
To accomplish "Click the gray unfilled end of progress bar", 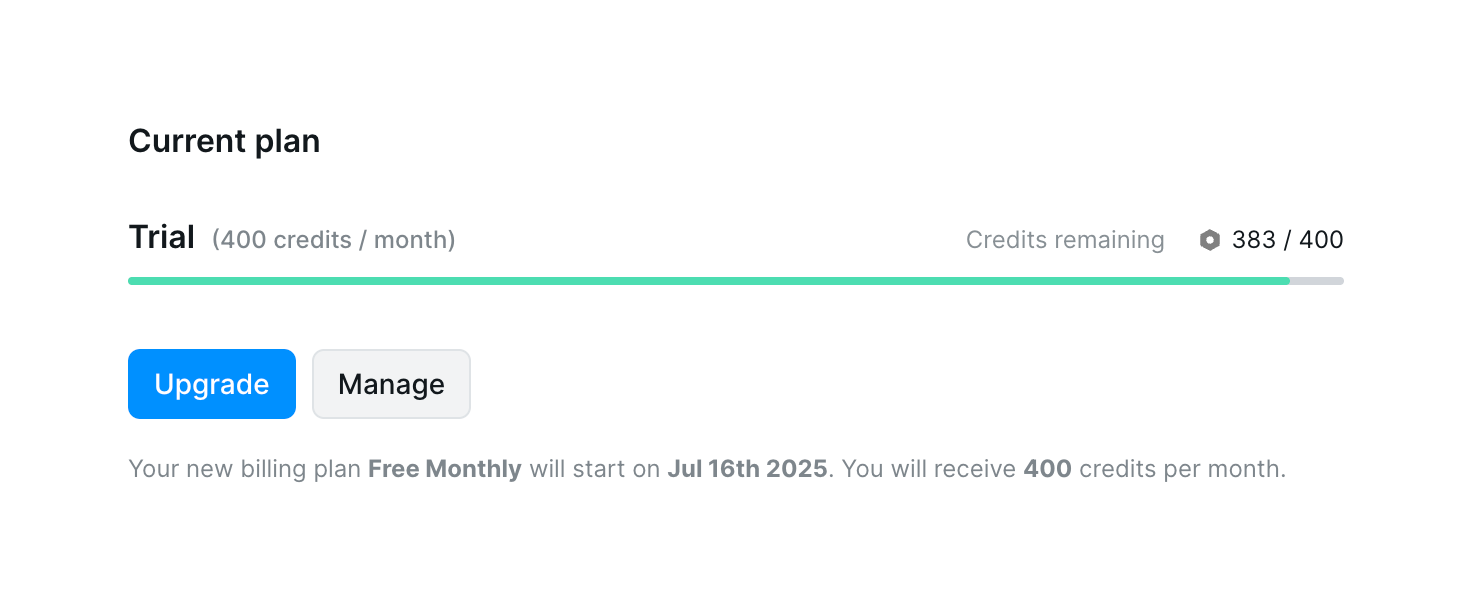I will [x=1317, y=281].
